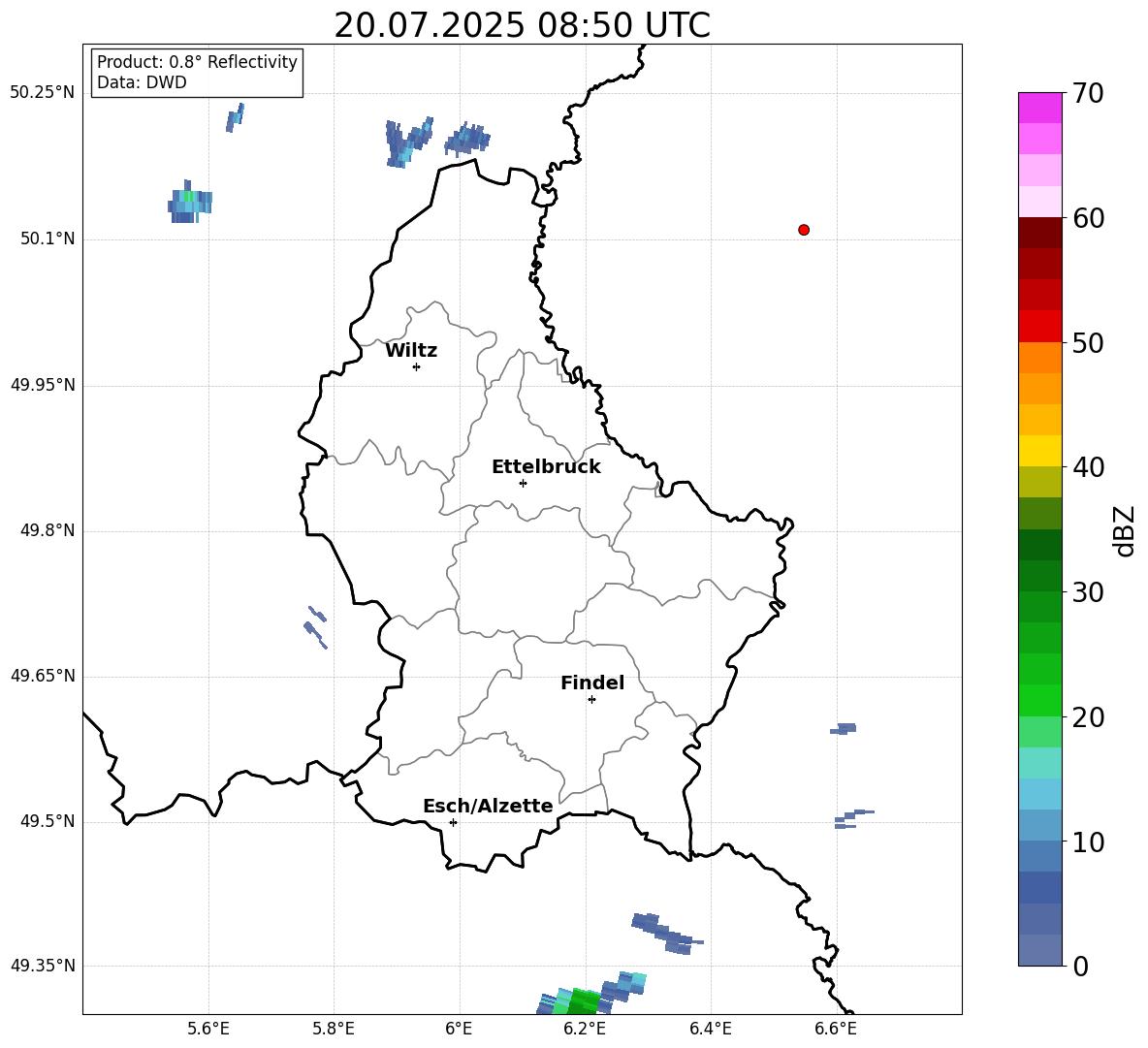Select the Ettelbruck city label
Viewport: 1148px width, 1048px height.
pyautogui.click(x=546, y=467)
